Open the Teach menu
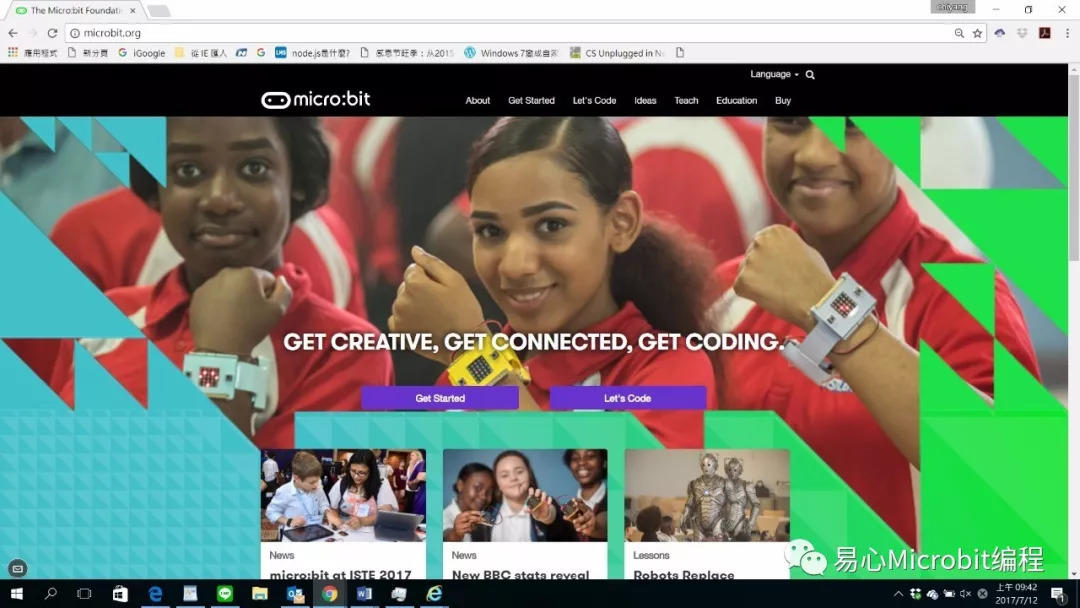1080x608 pixels. [x=686, y=101]
